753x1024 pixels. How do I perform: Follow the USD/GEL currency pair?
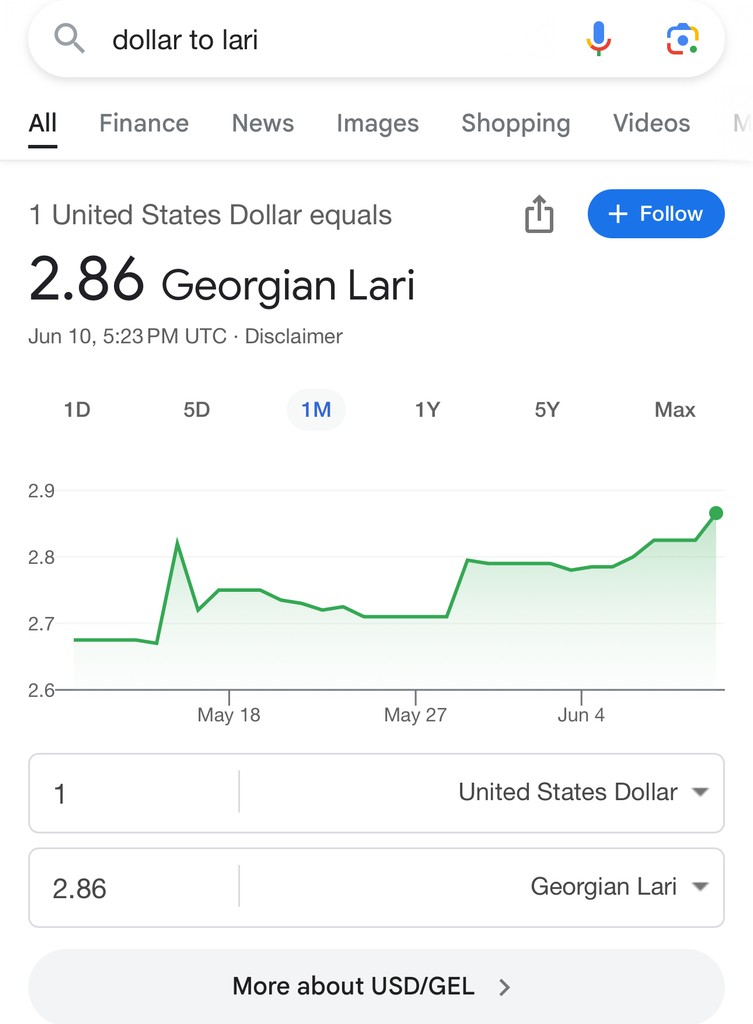[656, 214]
